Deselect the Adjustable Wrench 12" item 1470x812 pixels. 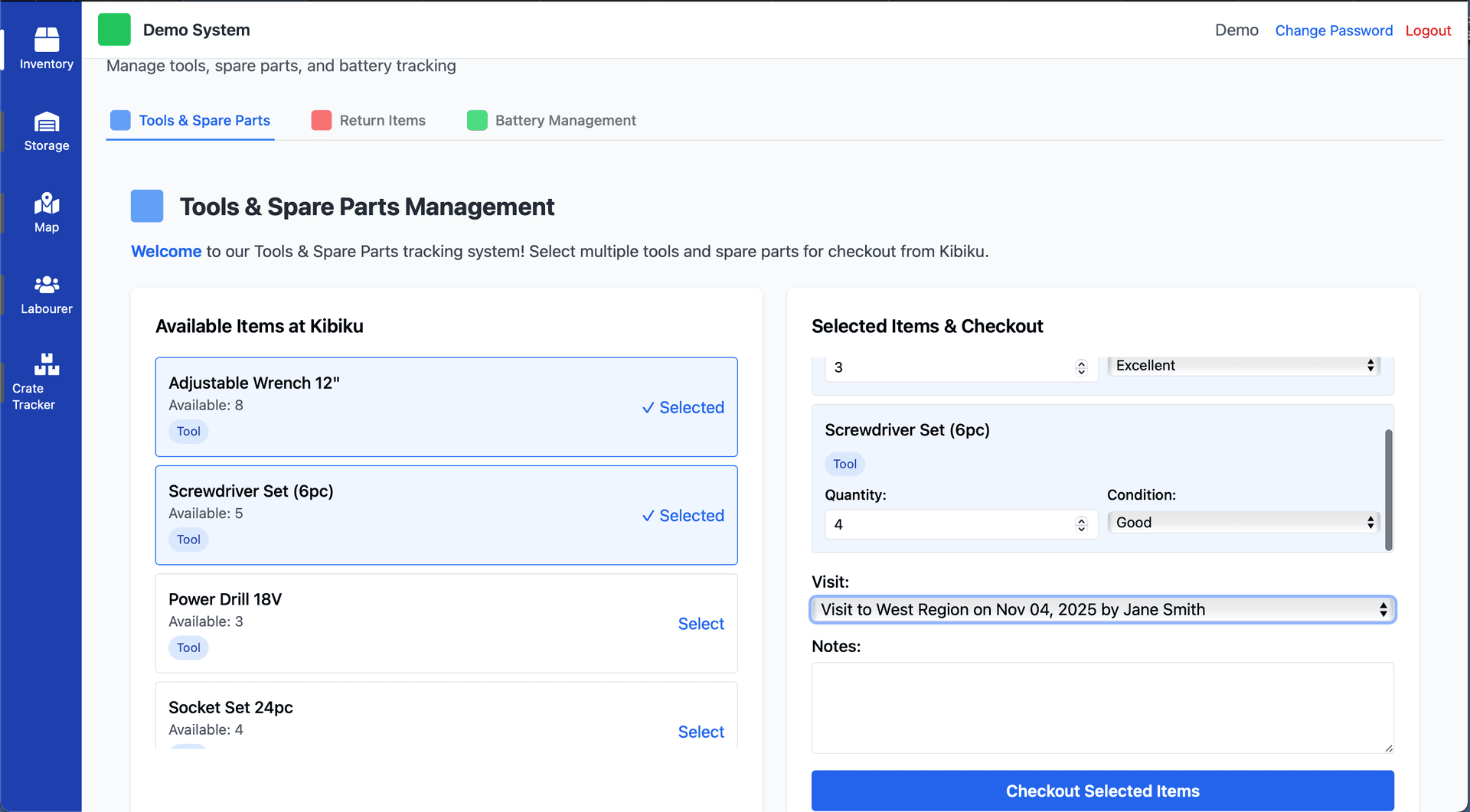coord(682,407)
